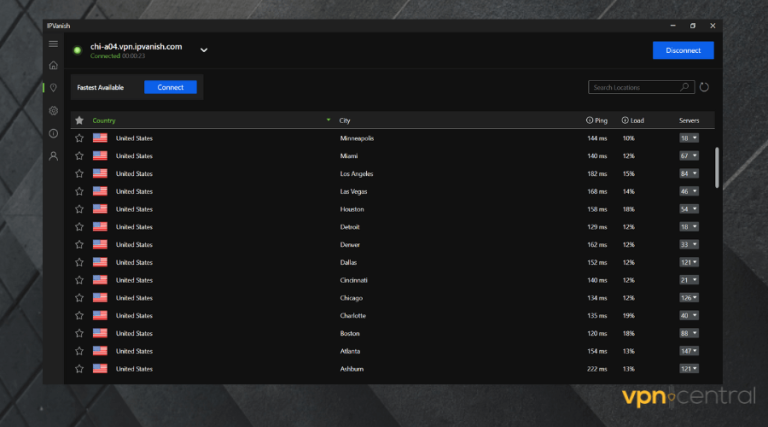The image size is (768, 427).
Task: Click the blue Disconnect button
Action: pyautogui.click(x=683, y=50)
